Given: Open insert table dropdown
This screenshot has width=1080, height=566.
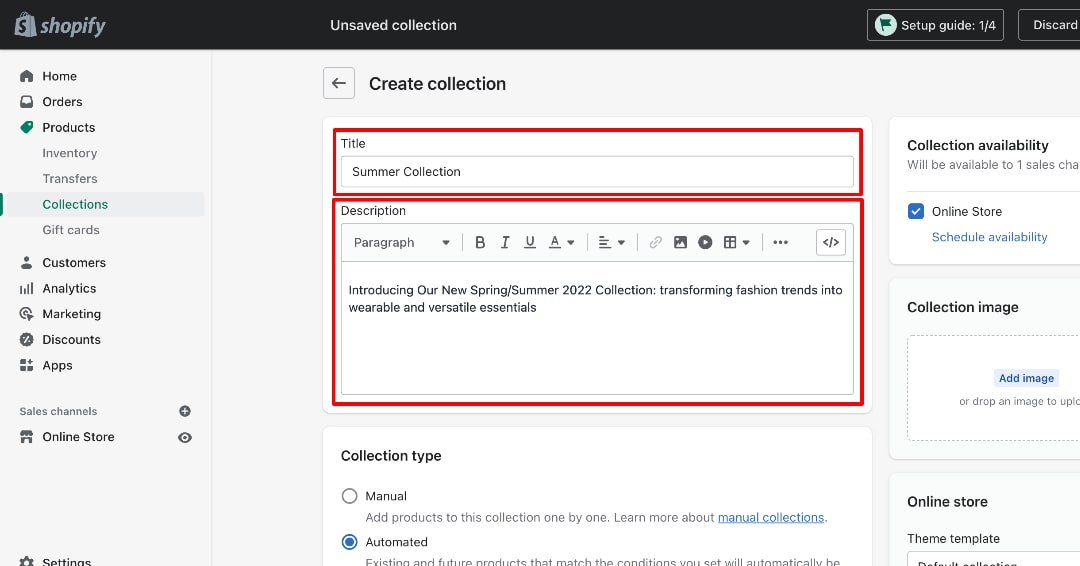Looking at the screenshot, I should pos(736,242).
